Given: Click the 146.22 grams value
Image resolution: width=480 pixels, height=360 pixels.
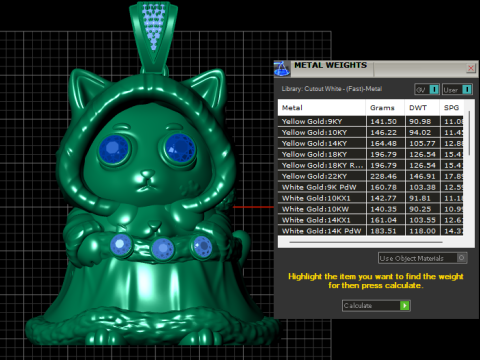Looking at the screenshot, I should (383, 133).
